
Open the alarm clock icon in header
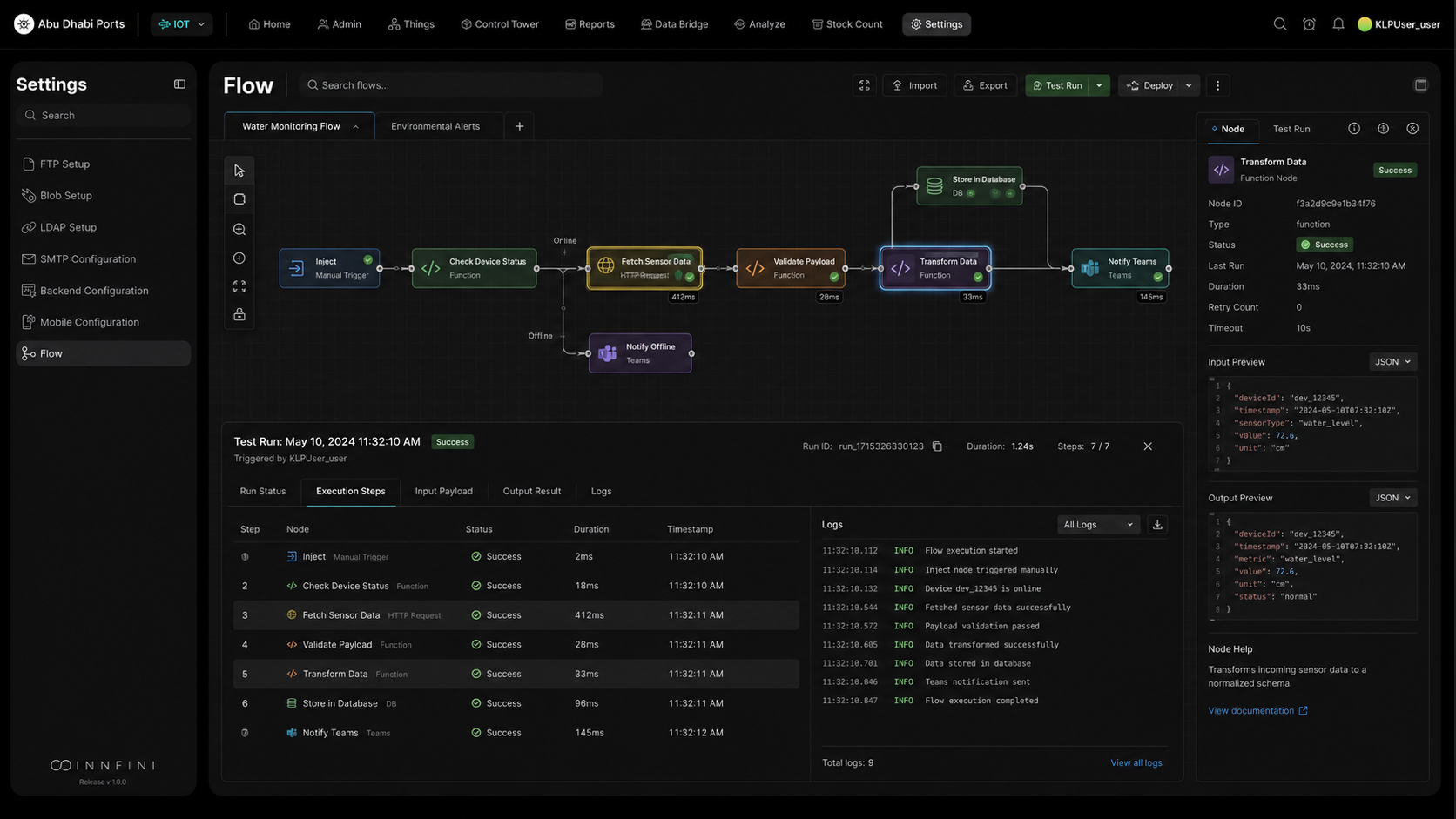pos(1309,24)
